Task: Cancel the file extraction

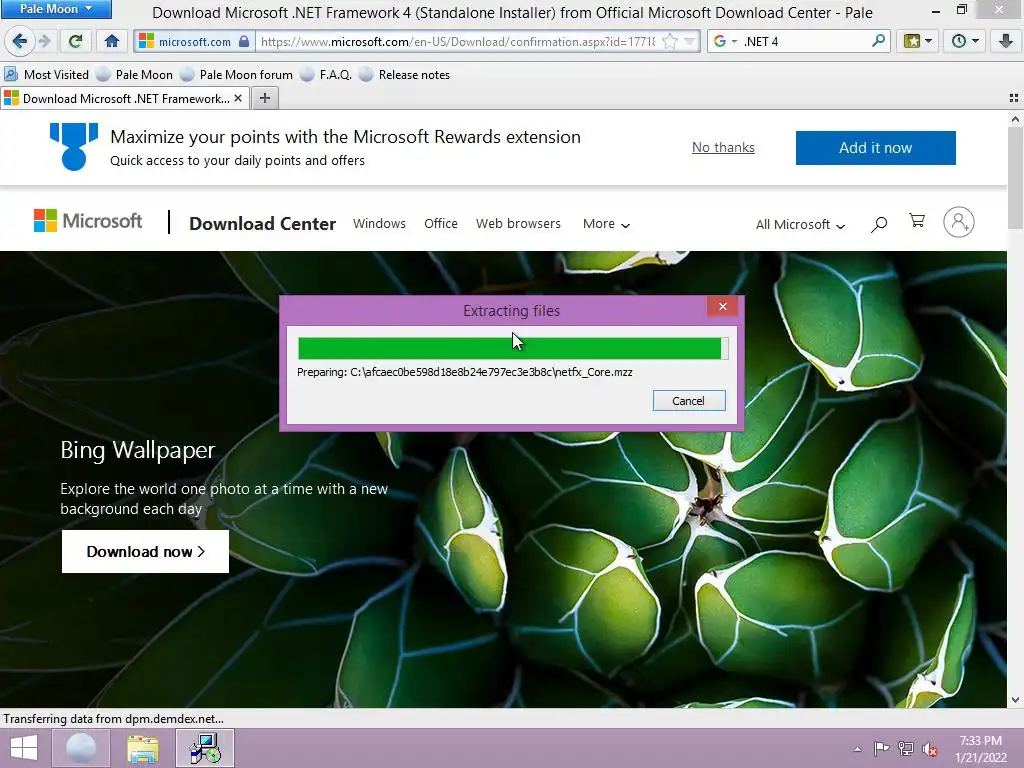Action: (688, 400)
